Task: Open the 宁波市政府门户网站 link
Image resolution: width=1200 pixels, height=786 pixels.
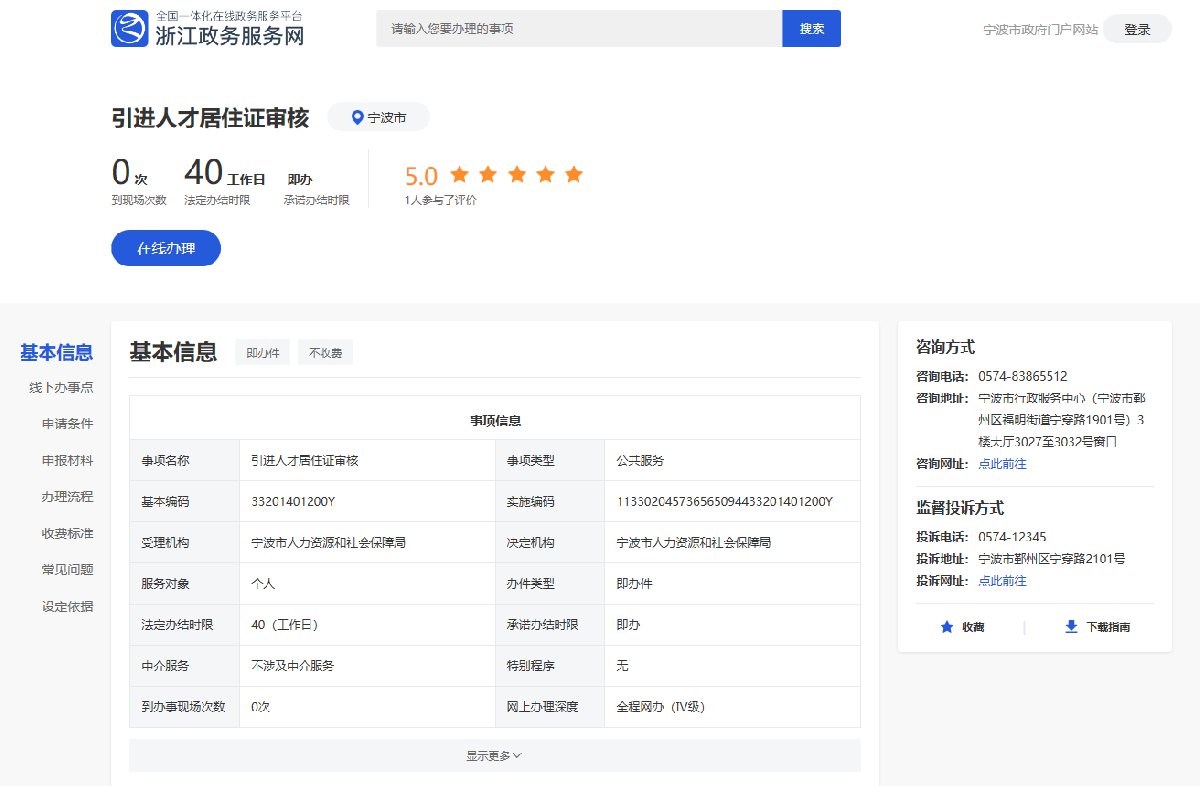Action: [x=1040, y=30]
